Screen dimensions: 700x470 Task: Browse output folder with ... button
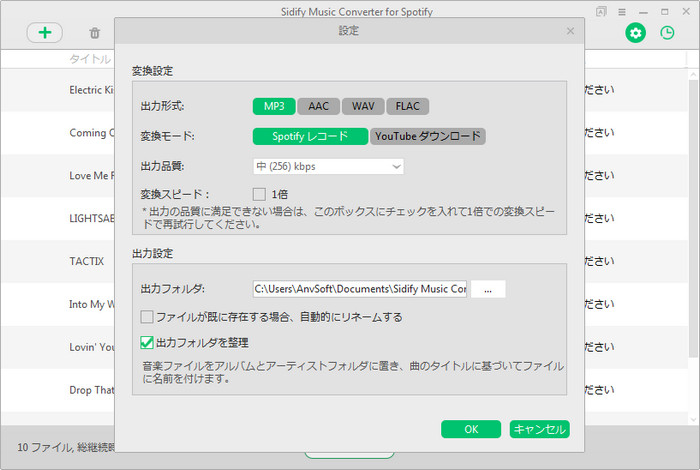488,289
